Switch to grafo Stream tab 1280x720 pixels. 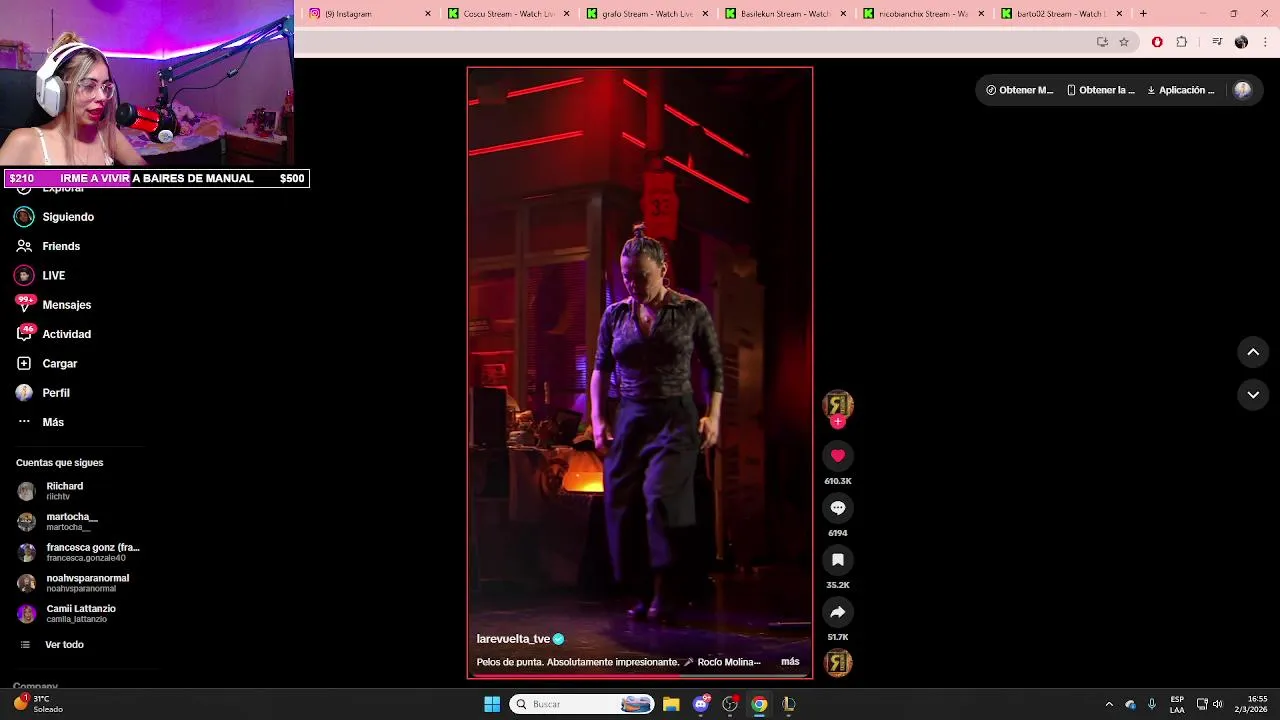click(x=645, y=14)
